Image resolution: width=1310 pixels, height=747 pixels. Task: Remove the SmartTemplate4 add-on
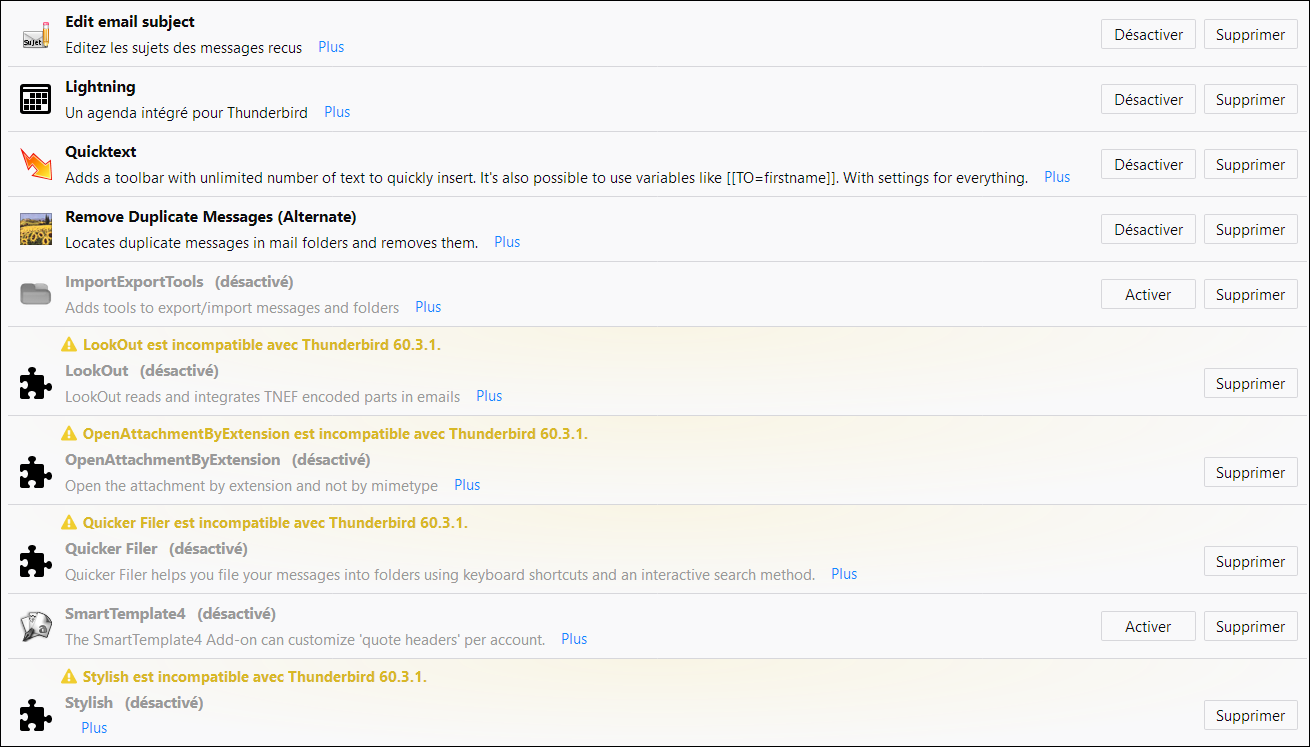(x=1250, y=627)
